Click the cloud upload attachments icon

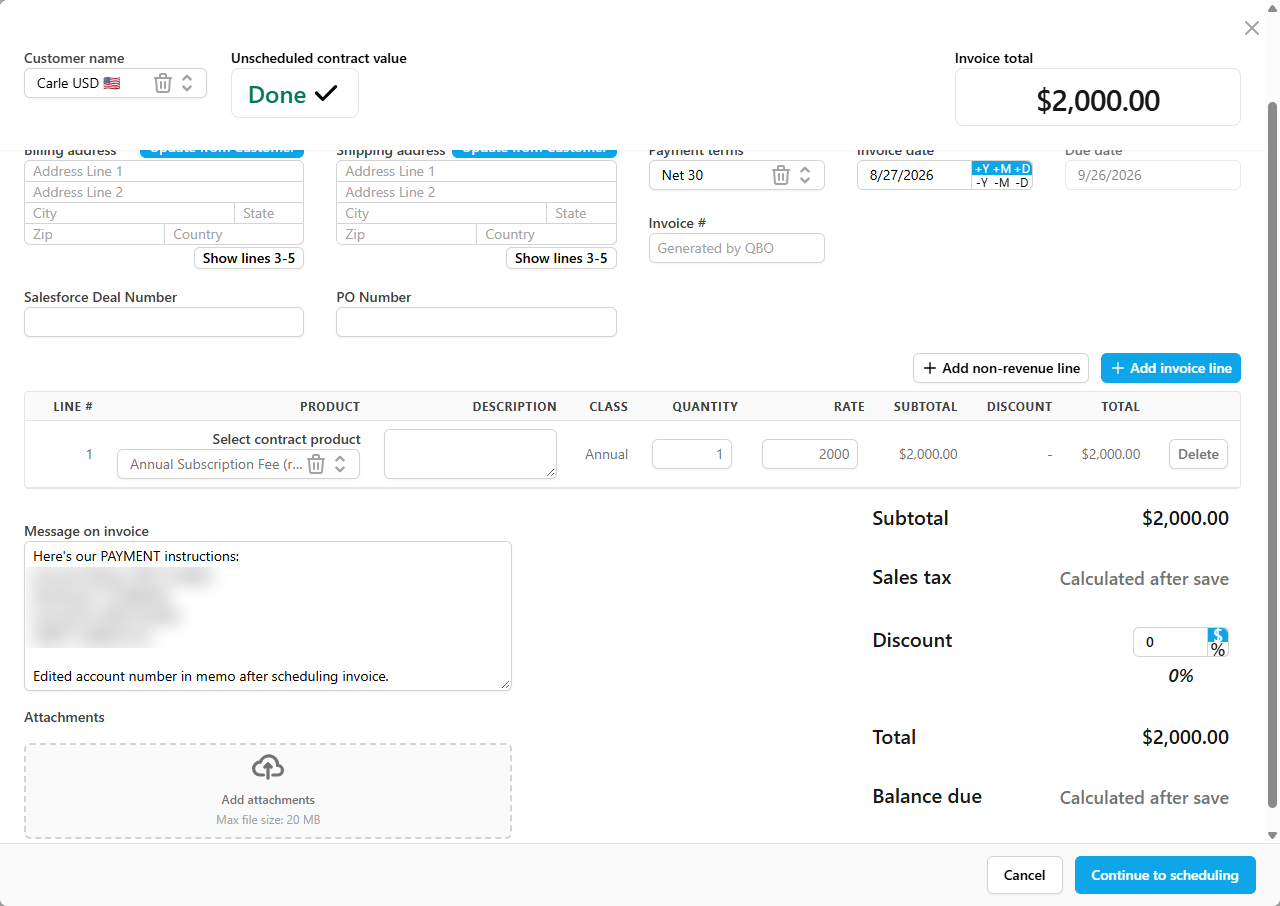[268, 768]
